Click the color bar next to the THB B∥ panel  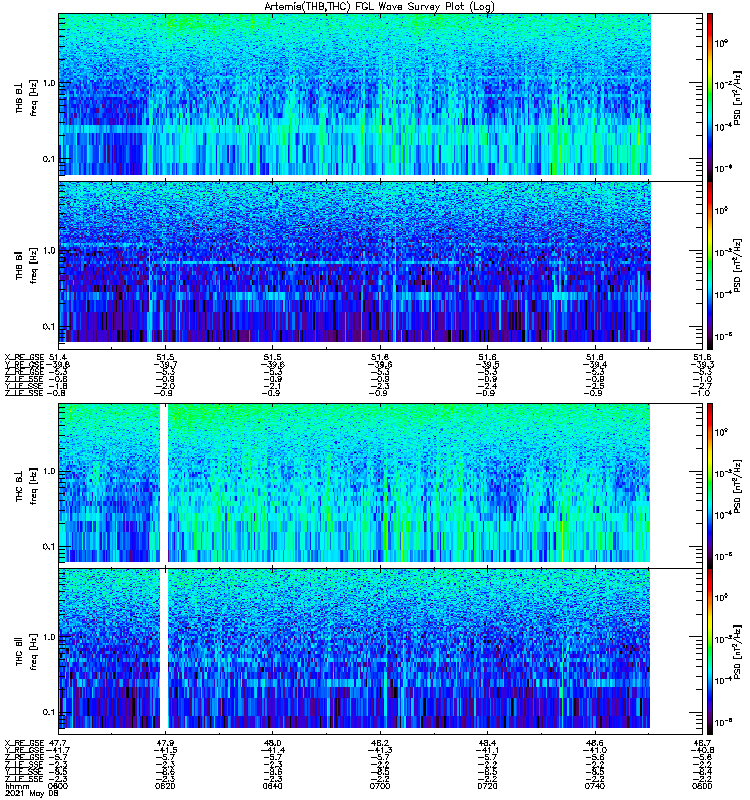click(710, 265)
